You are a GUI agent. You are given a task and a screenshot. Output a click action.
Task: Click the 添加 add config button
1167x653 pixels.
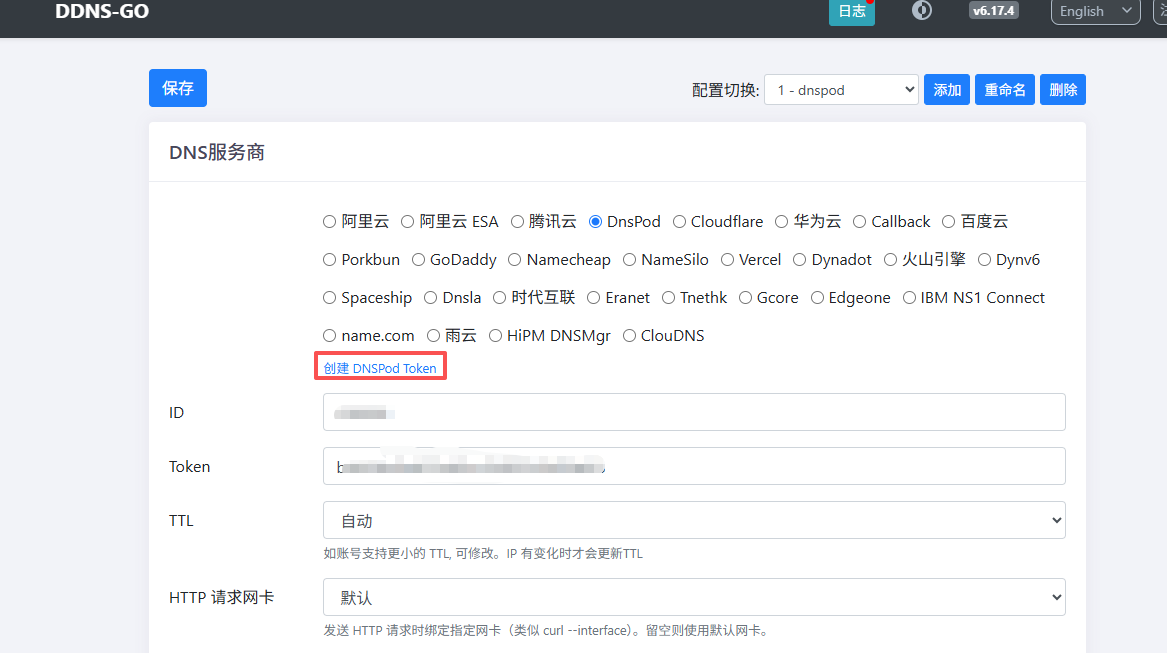pyautogui.click(x=947, y=89)
